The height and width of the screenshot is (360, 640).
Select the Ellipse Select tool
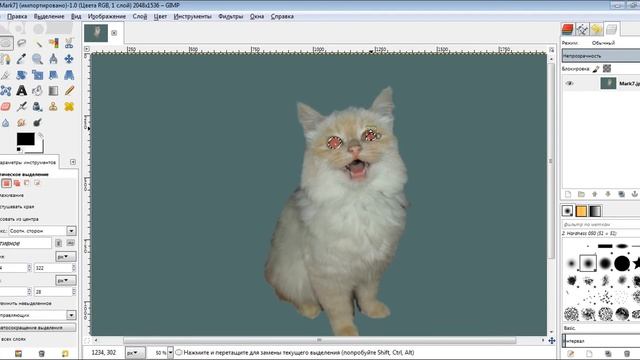[6, 43]
